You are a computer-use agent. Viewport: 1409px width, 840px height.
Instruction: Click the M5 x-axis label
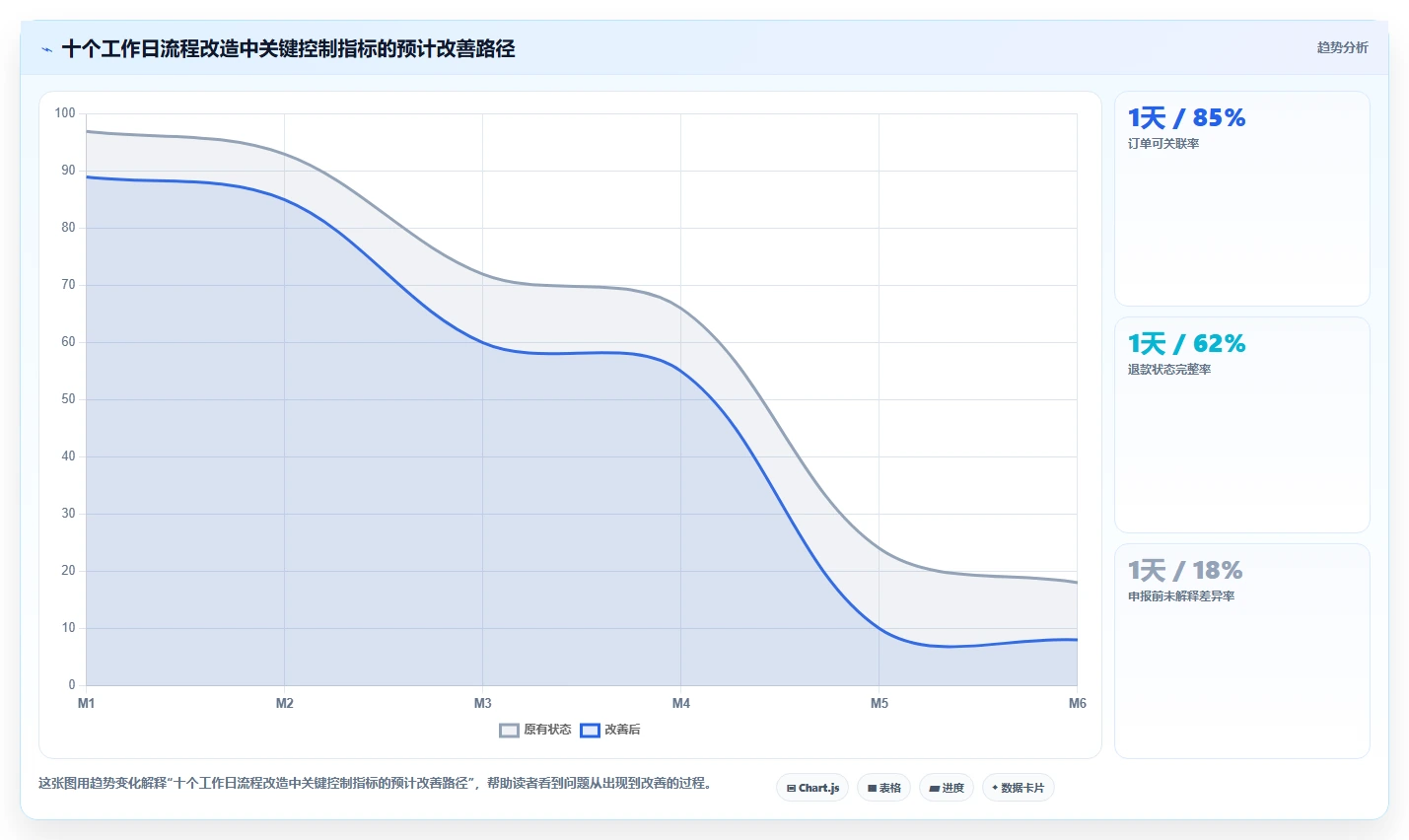[x=879, y=703]
